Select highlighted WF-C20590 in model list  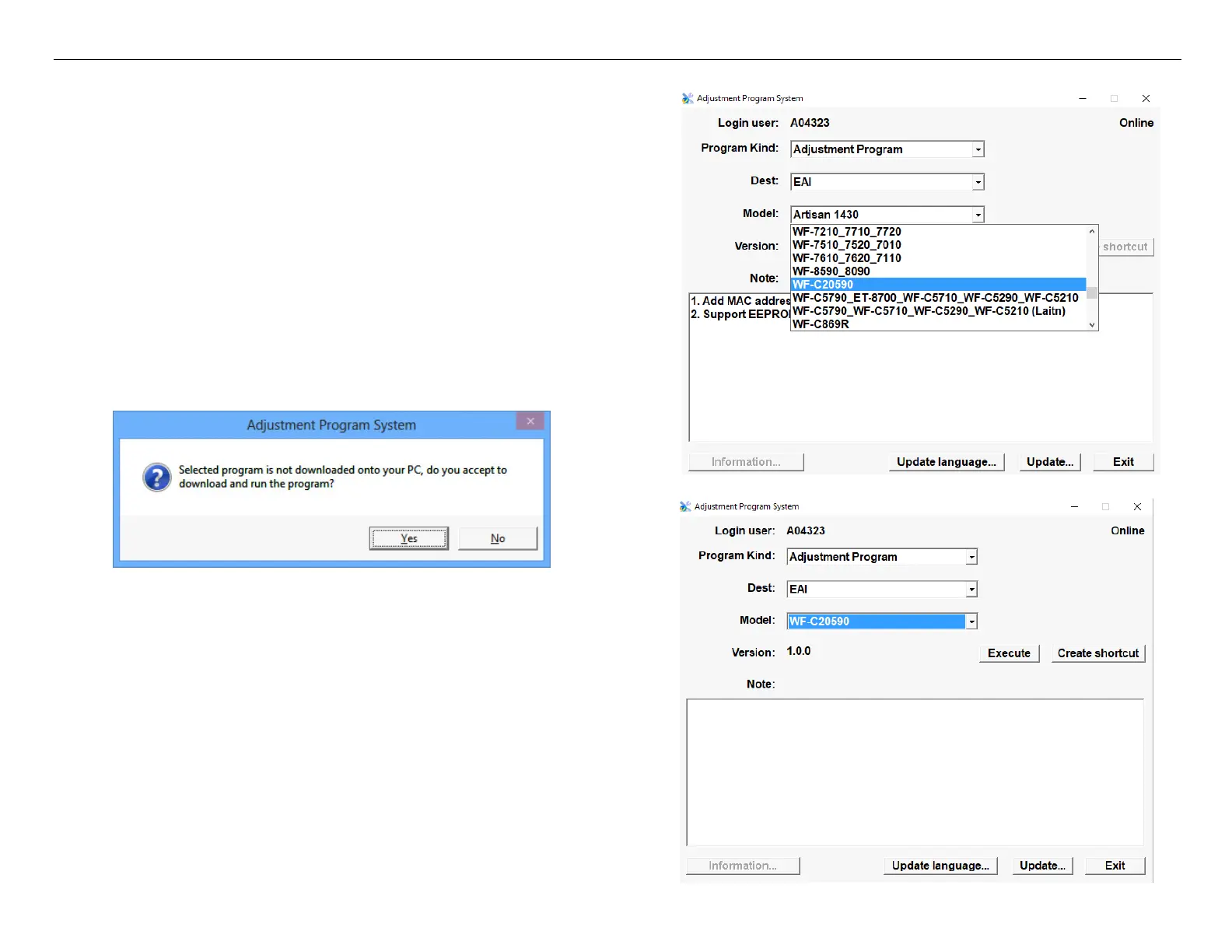point(938,285)
